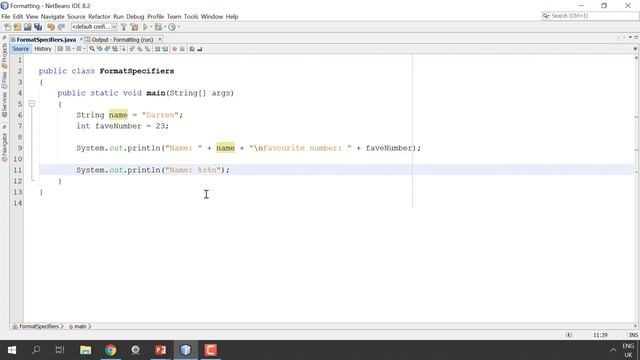Click the Profile Project toolbar icon

(x=172, y=27)
